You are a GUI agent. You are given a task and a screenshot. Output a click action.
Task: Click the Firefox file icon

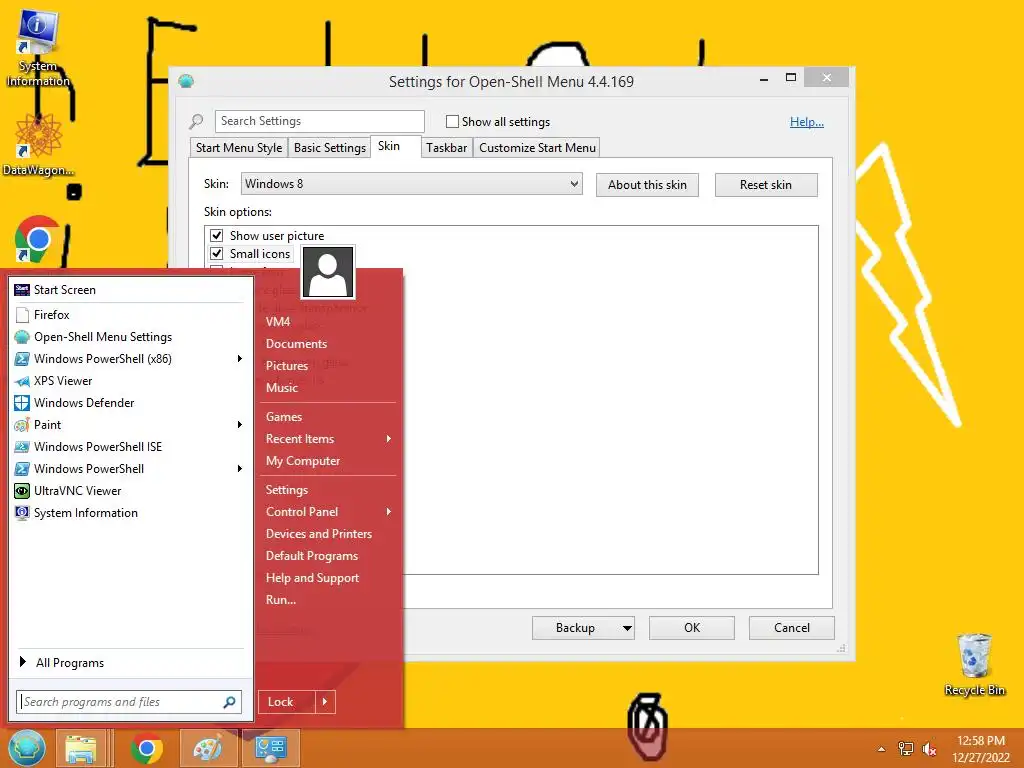click(22, 315)
